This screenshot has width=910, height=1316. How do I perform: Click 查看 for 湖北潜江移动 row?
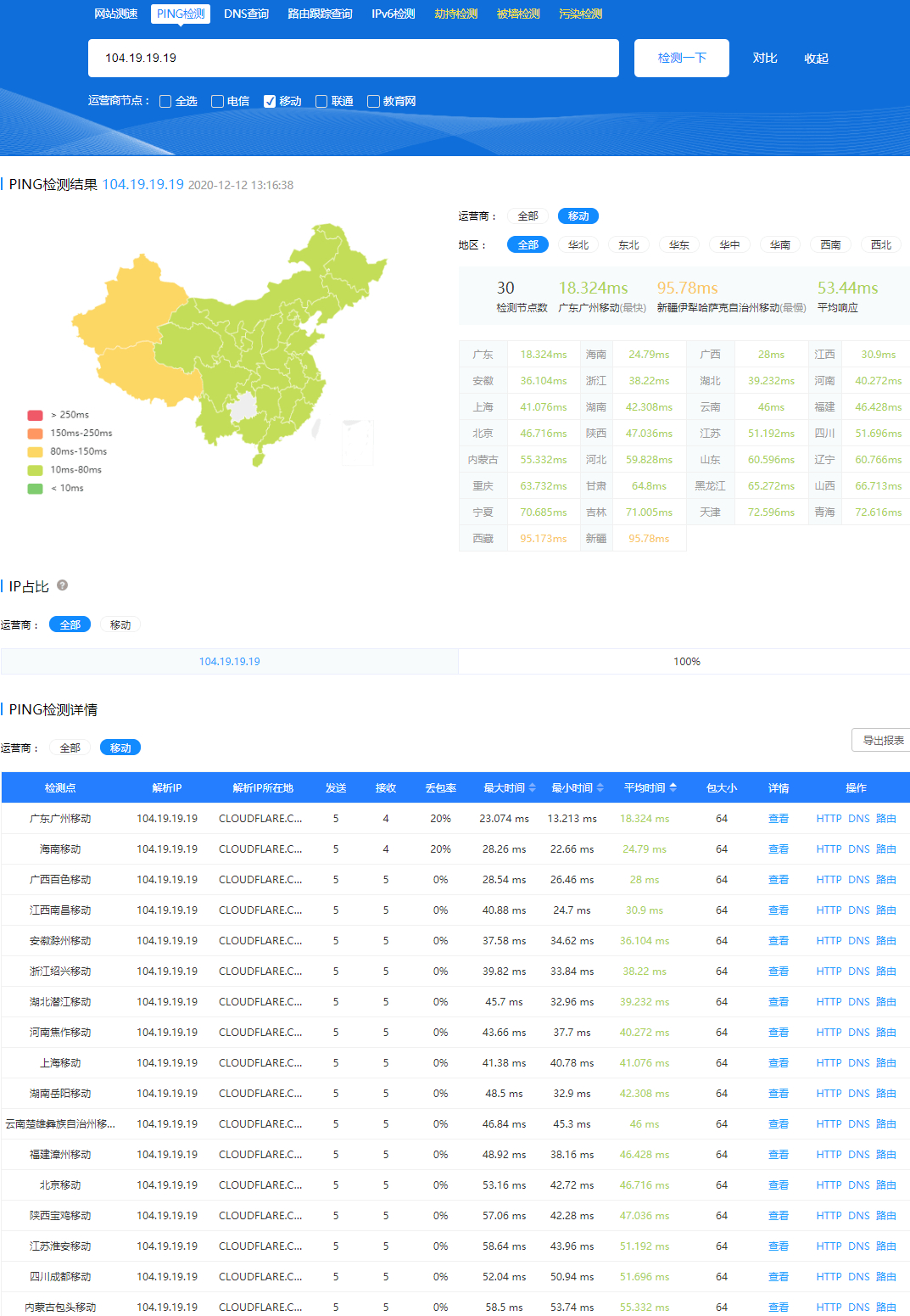[779, 1002]
